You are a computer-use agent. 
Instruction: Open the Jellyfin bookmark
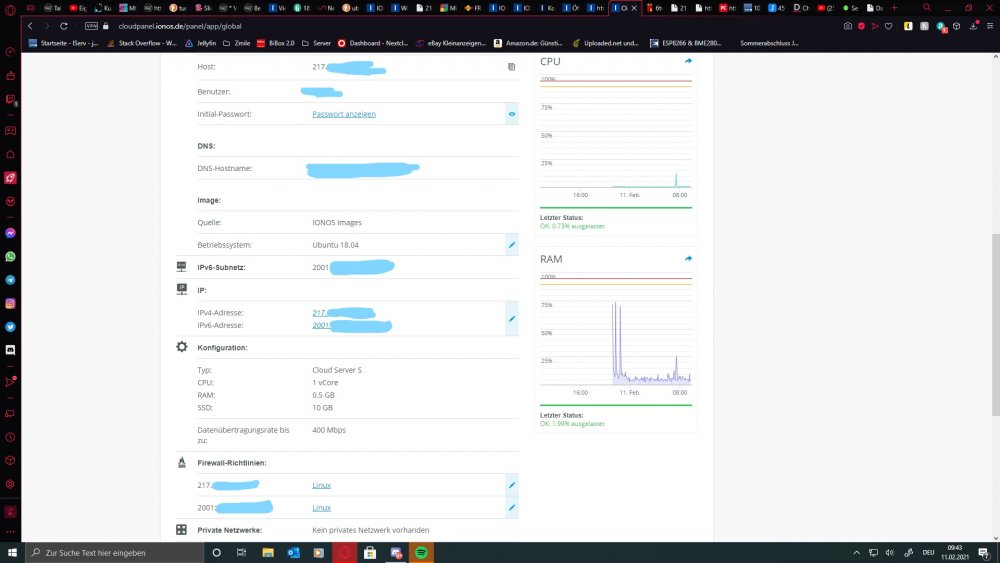pyautogui.click(x=200, y=43)
